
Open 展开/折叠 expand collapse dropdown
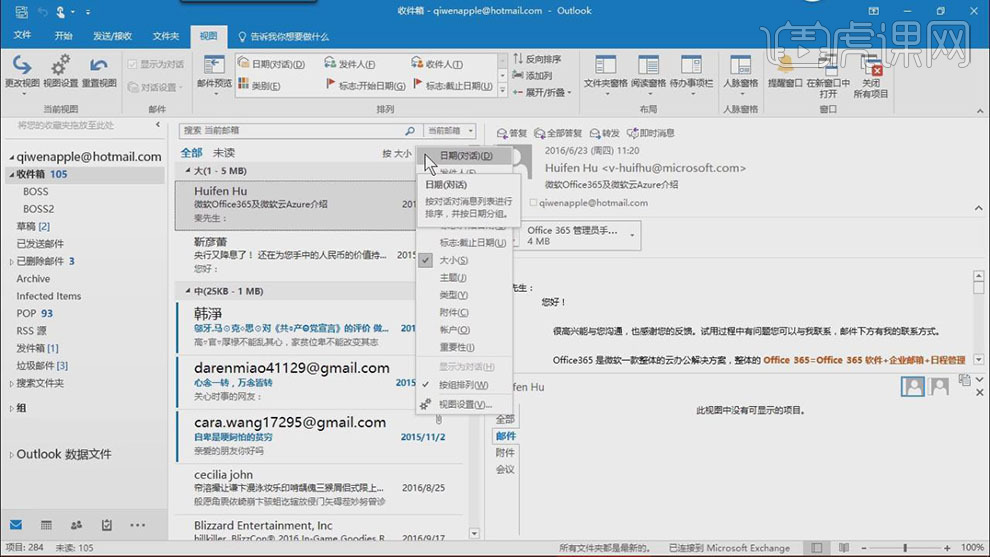coord(542,92)
